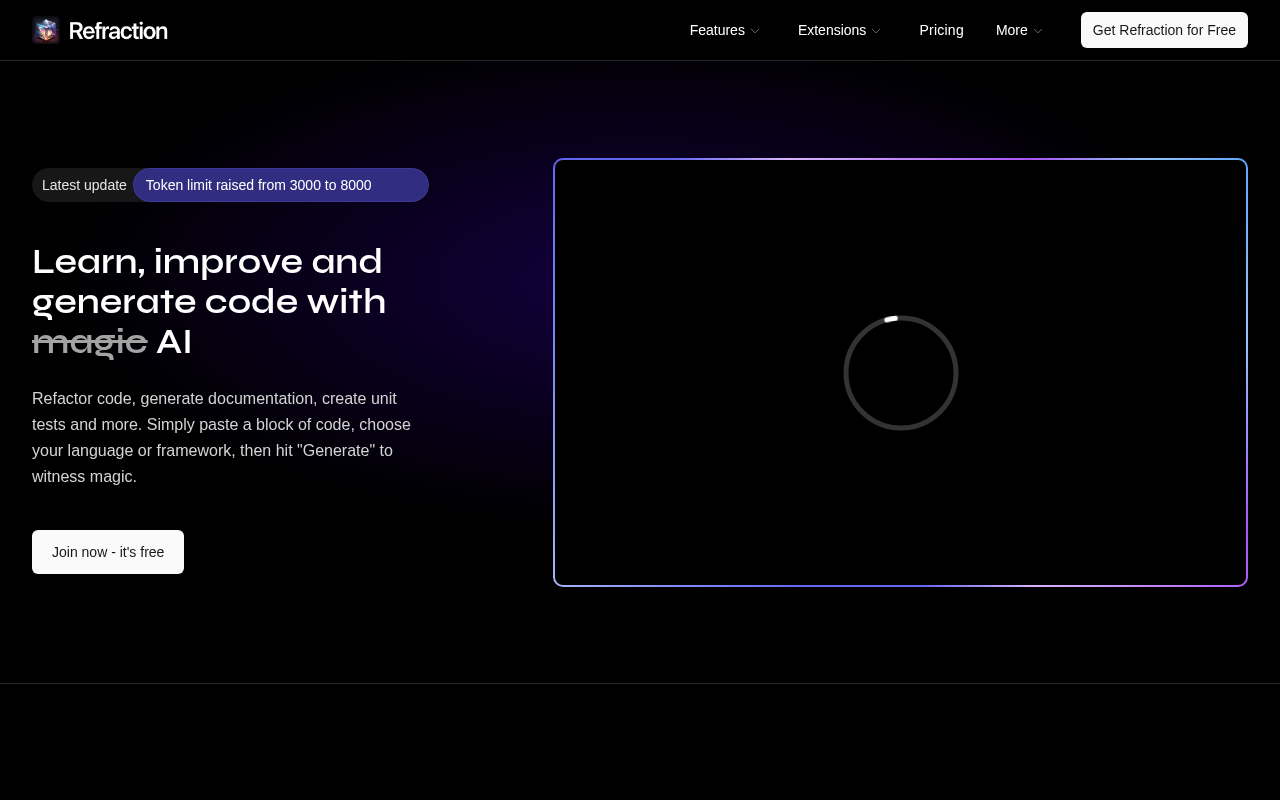Click the loading spinner in the preview panel
This screenshot has width=1280, height=800.
click(900, 373)
